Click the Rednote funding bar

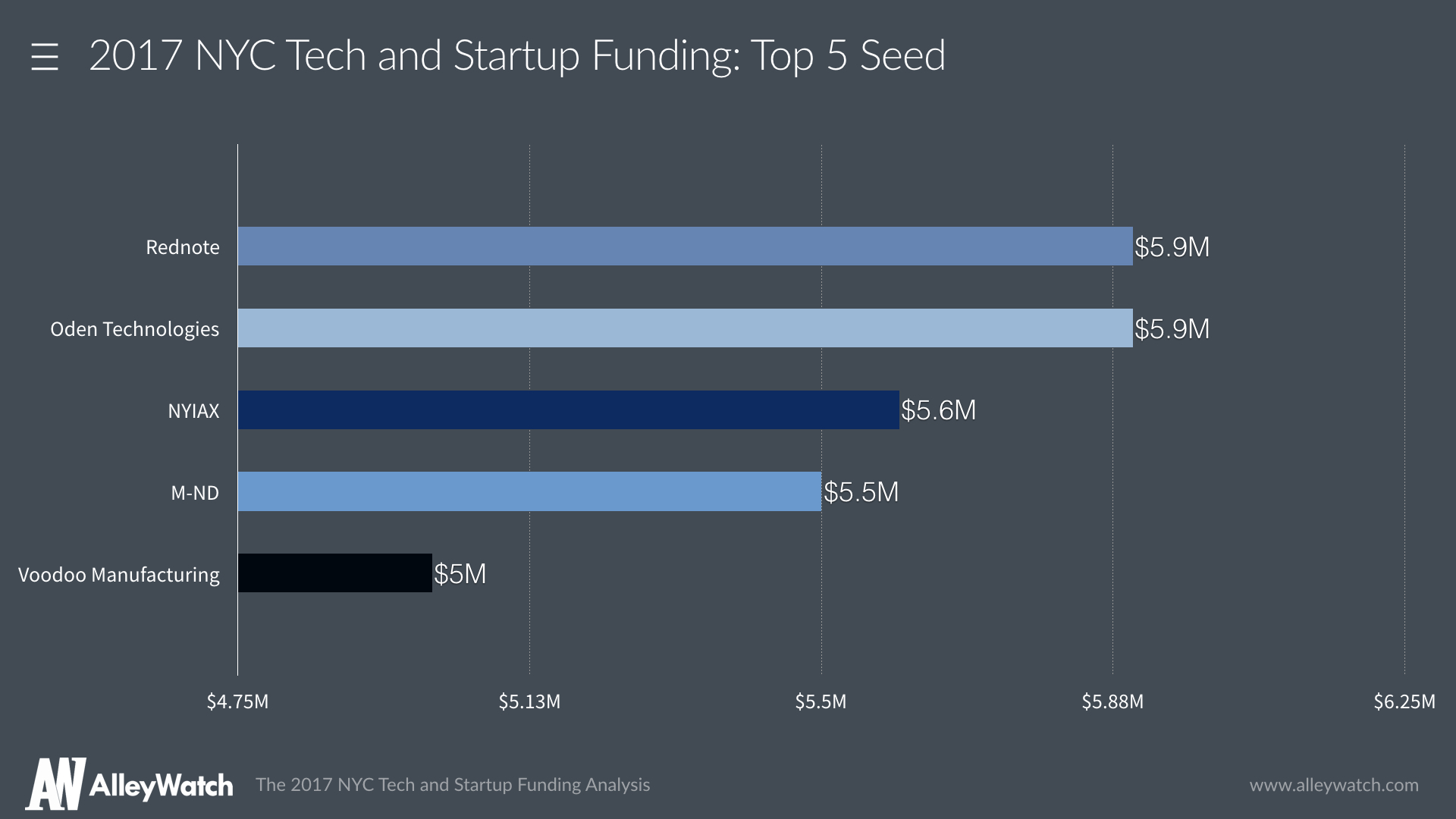point(685,246)
